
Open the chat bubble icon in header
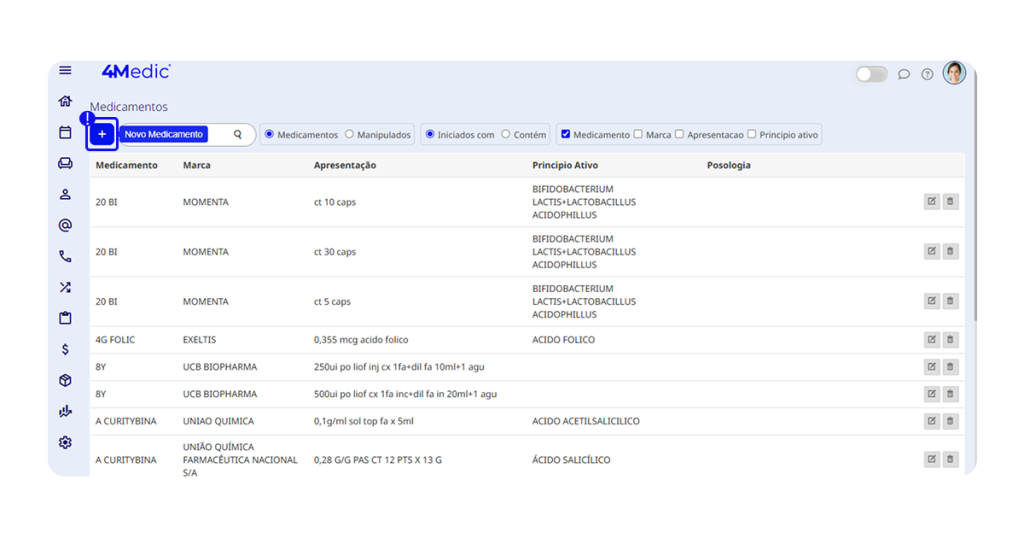(x=904, y=74)
